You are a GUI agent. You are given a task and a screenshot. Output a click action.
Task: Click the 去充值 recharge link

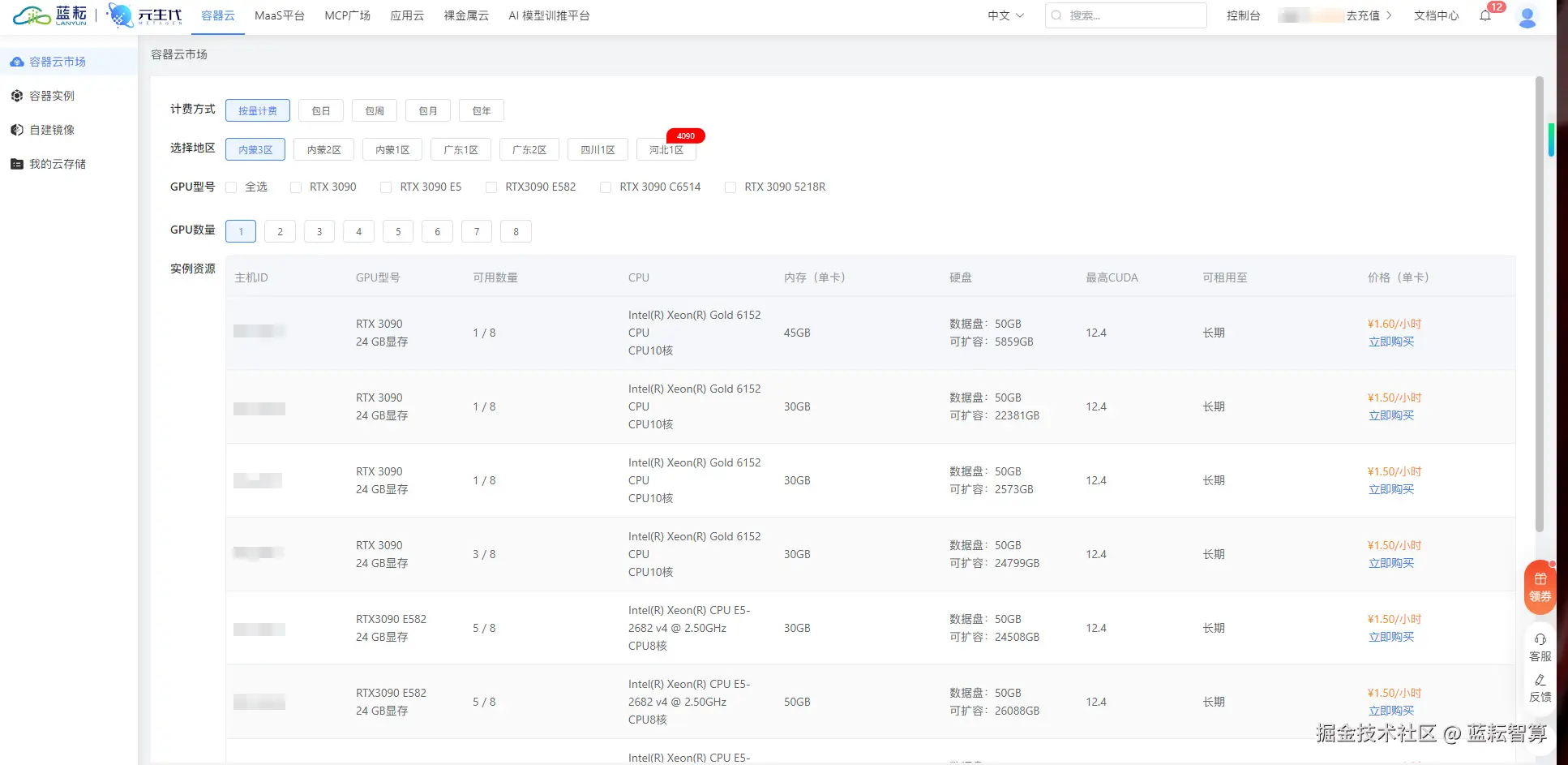1363,15
